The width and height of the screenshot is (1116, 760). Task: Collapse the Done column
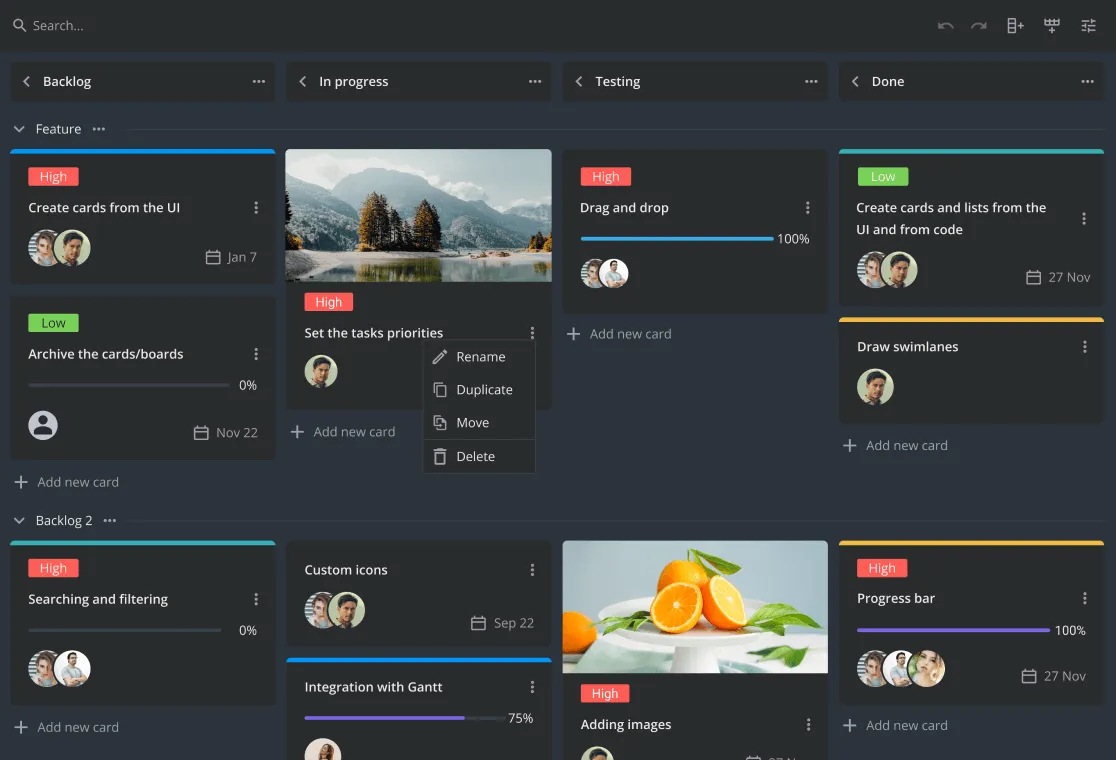(x=855, y=81)
